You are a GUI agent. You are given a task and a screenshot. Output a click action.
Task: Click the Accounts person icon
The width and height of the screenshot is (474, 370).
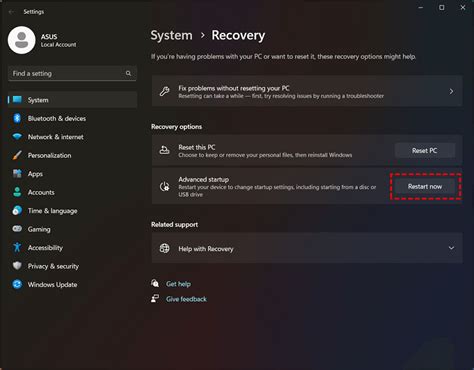[x=17, y=192]
